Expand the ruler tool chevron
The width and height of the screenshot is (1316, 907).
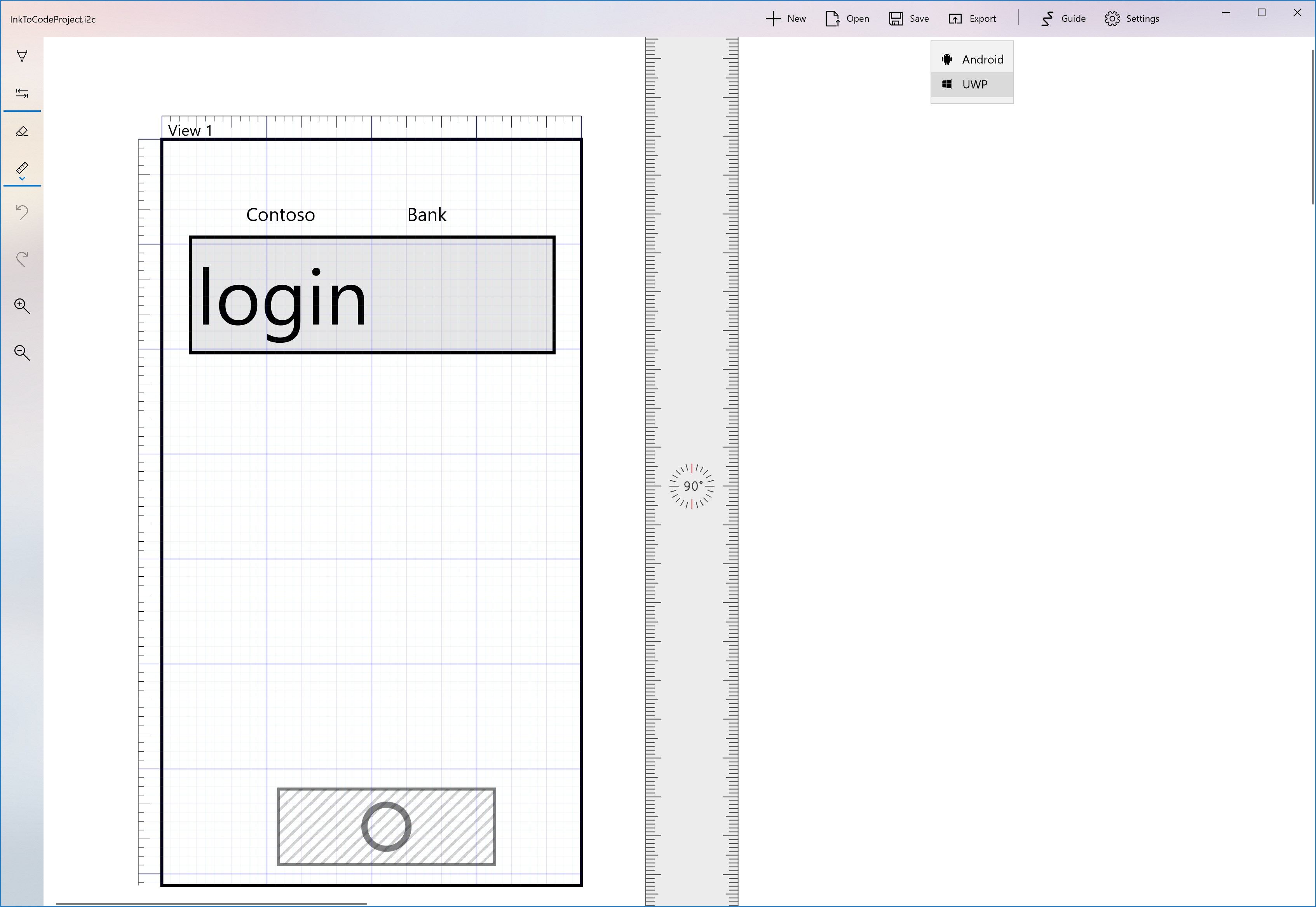coord(22,179)
